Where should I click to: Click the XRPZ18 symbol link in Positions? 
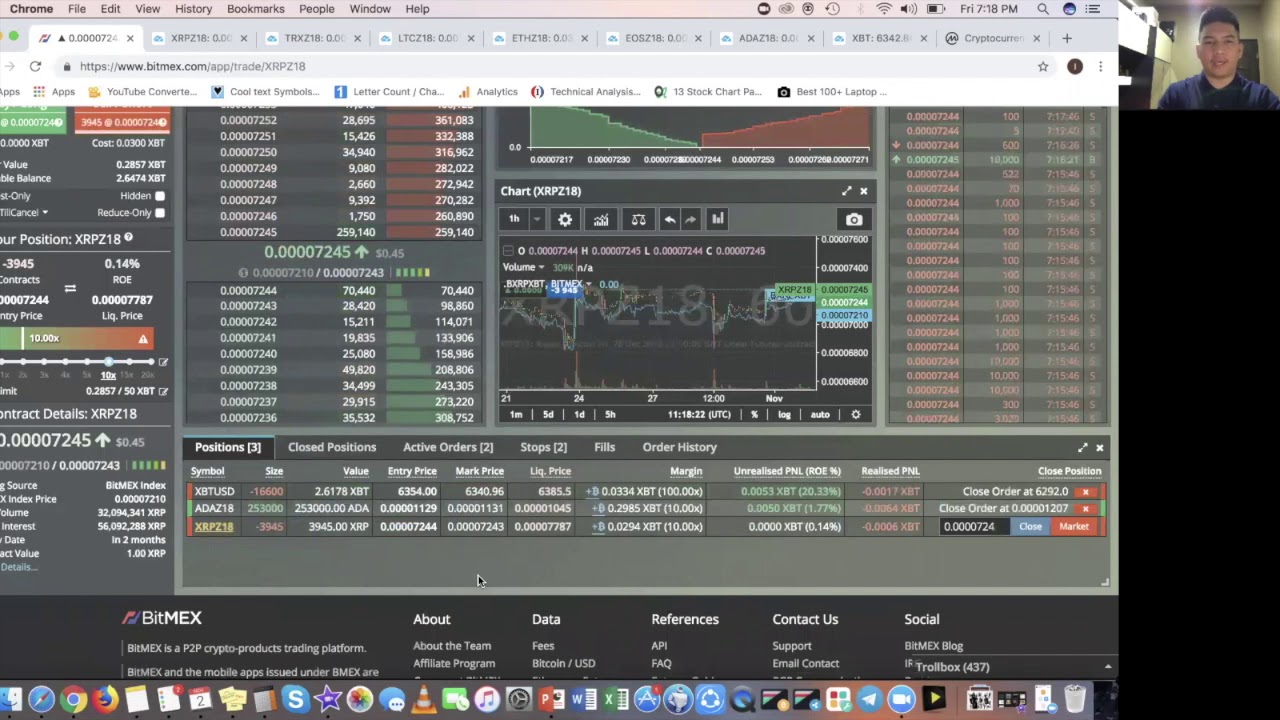click(214, 527)
